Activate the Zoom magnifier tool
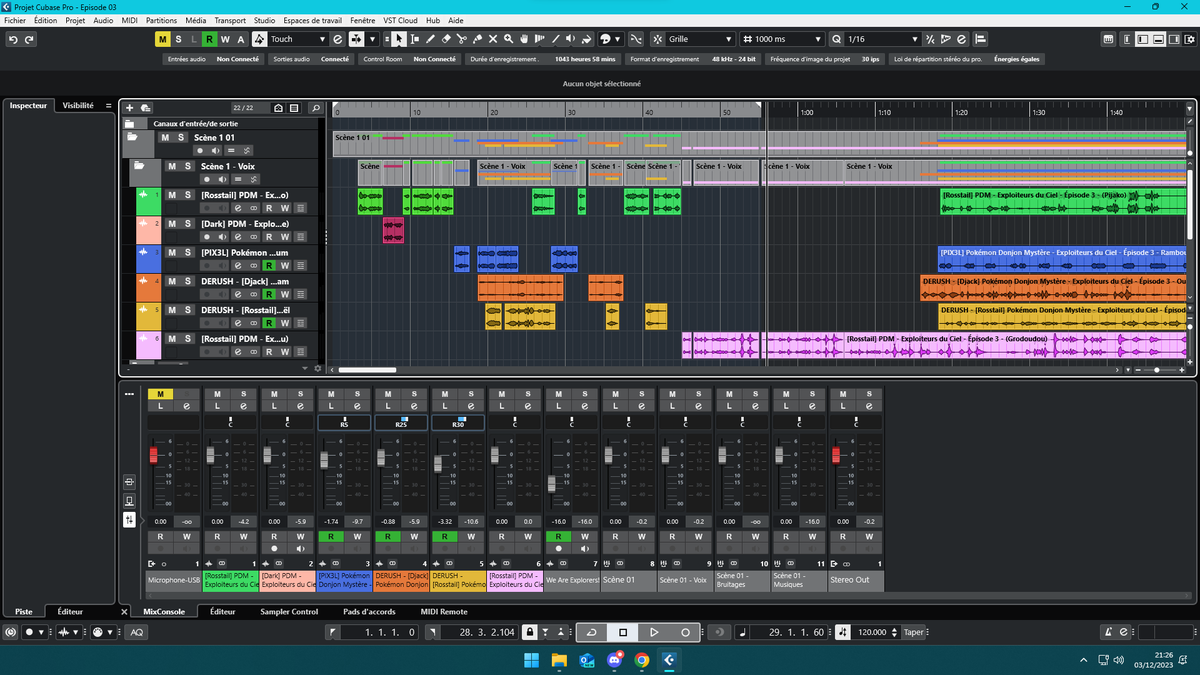 [508, 39]
